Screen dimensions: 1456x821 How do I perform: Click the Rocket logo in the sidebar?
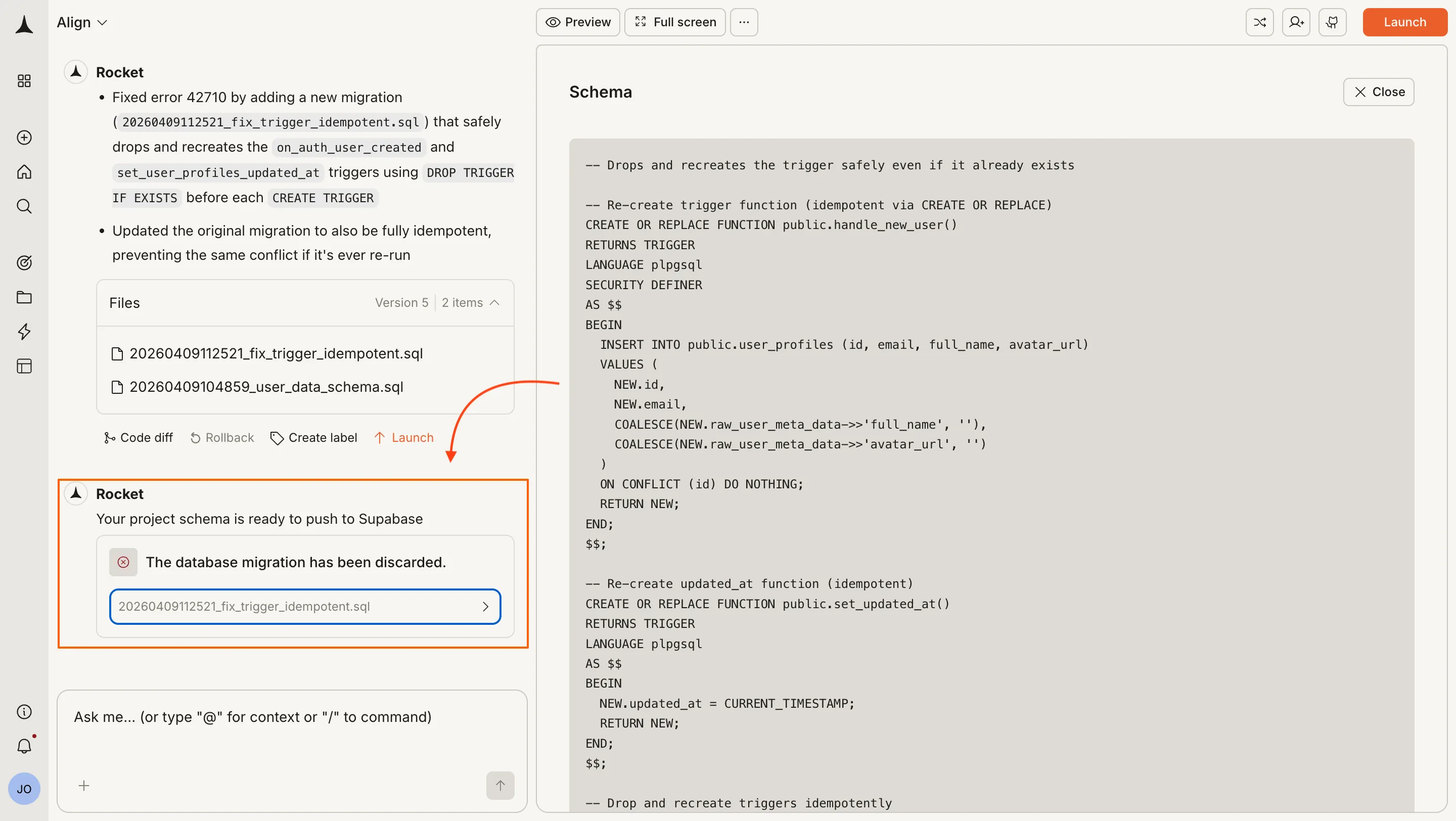point(24,24)
